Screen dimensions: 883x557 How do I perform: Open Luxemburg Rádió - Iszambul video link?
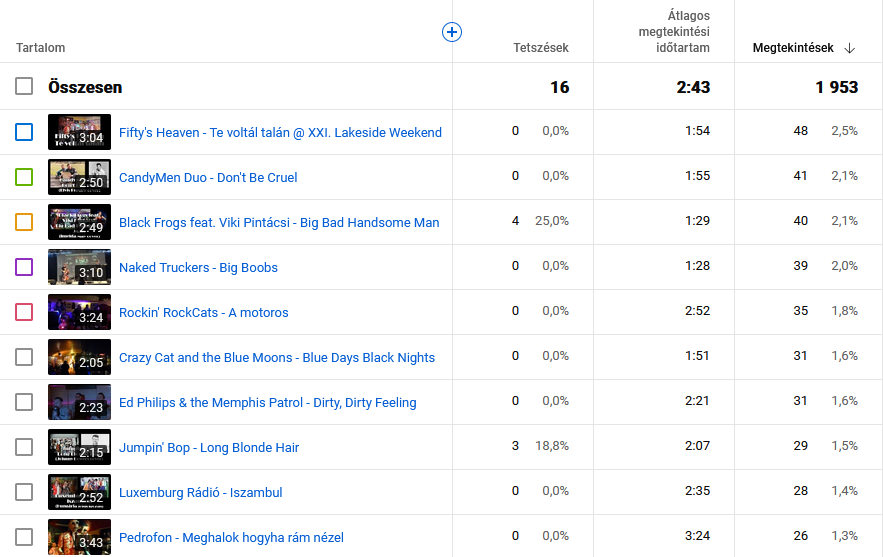(x=200, y=493)
